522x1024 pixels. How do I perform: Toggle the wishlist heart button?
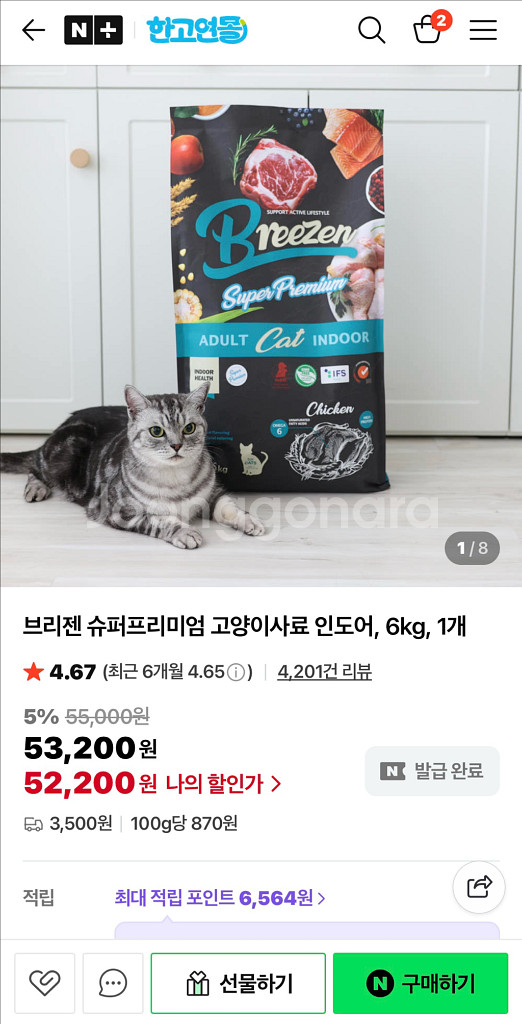pos(45,983)
